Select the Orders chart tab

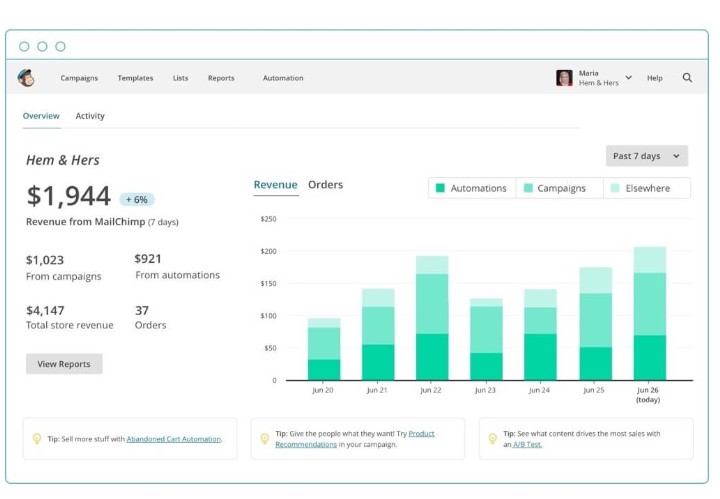point(325,185)
